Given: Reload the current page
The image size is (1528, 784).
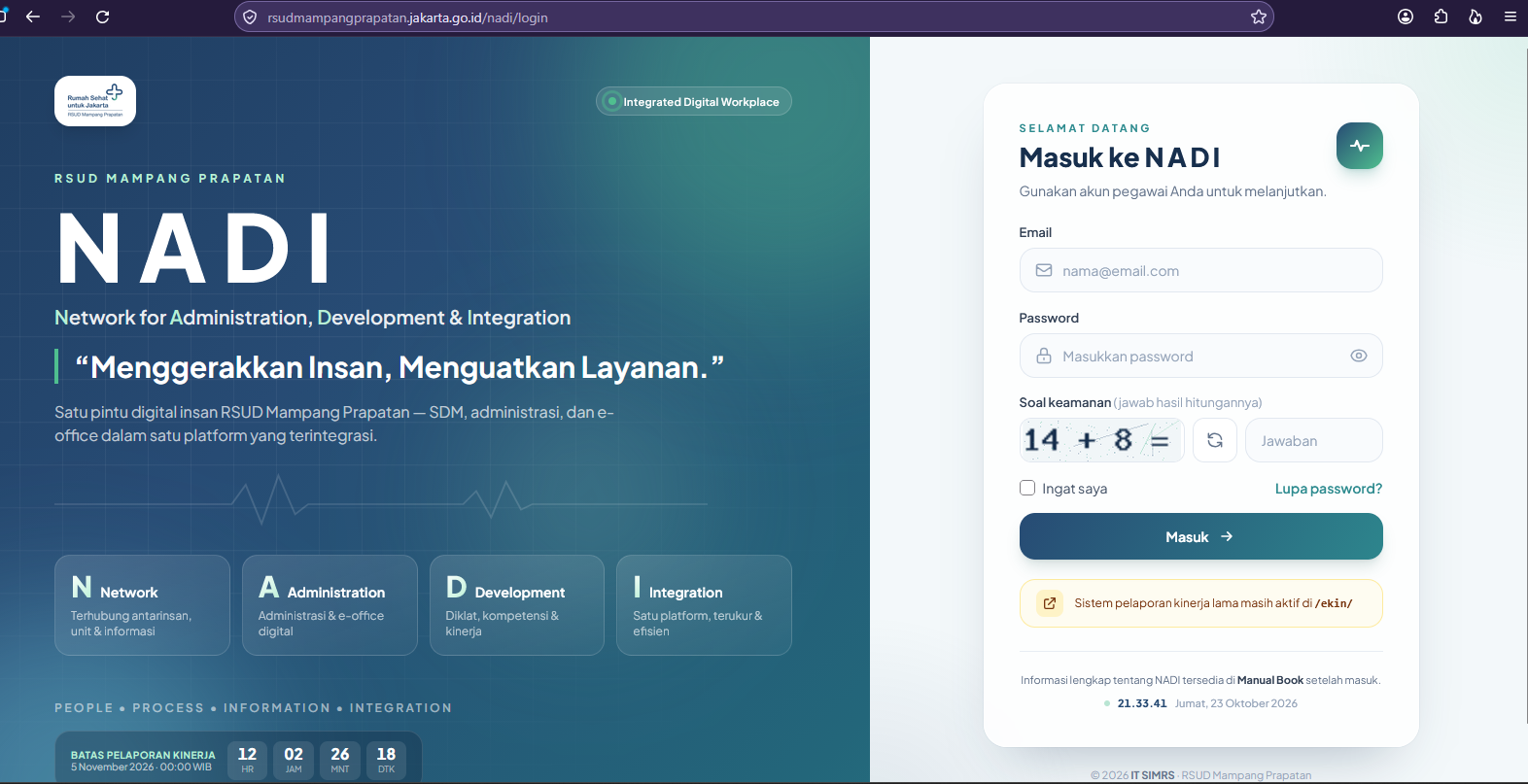Looking at the screenshot, I should click(x=103, y=17).
